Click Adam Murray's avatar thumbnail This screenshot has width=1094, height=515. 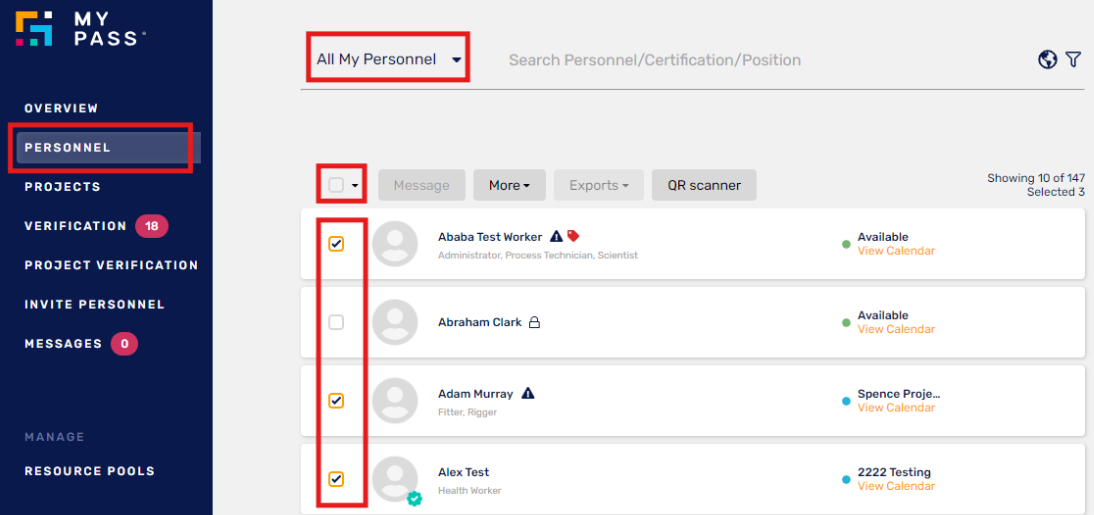click(395, 401)
